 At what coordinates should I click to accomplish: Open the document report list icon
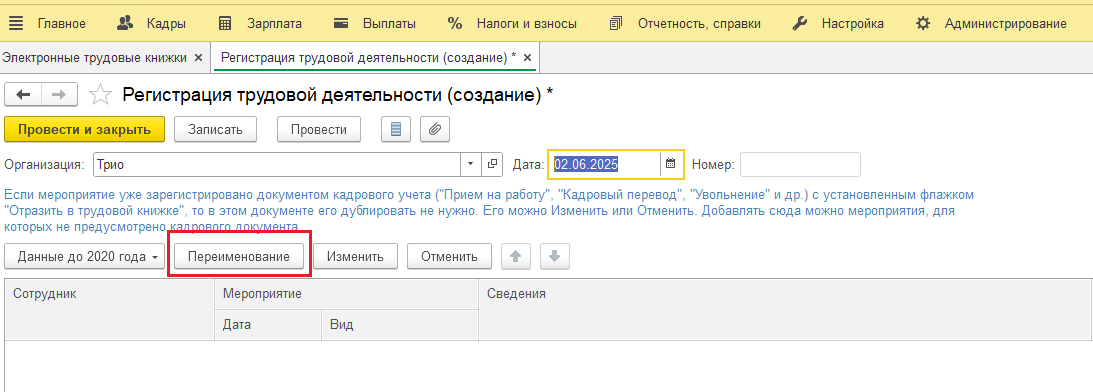pyautogui.click(x=396, y=129)
